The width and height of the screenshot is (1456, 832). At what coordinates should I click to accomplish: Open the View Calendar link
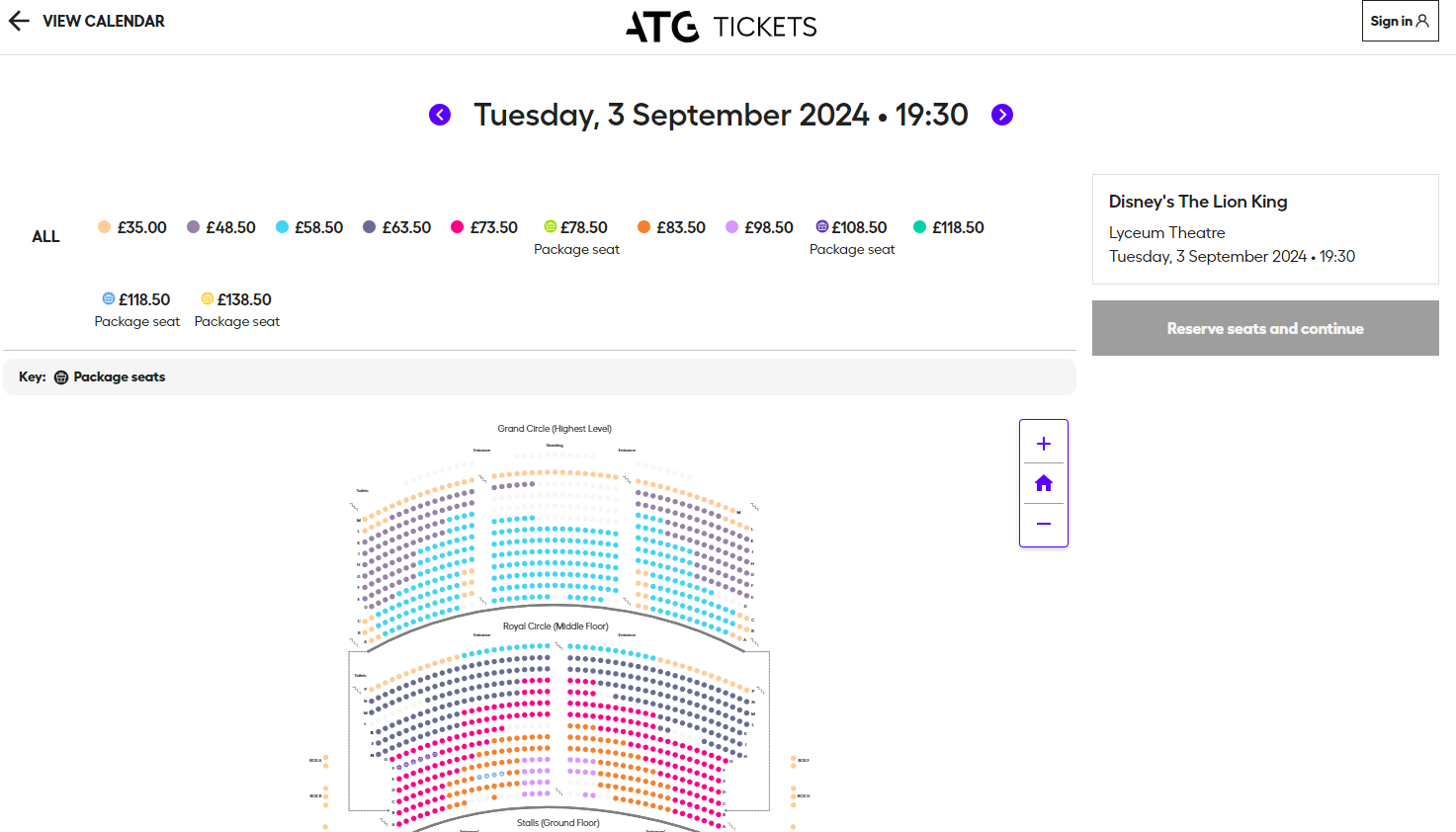coord(104,21)
